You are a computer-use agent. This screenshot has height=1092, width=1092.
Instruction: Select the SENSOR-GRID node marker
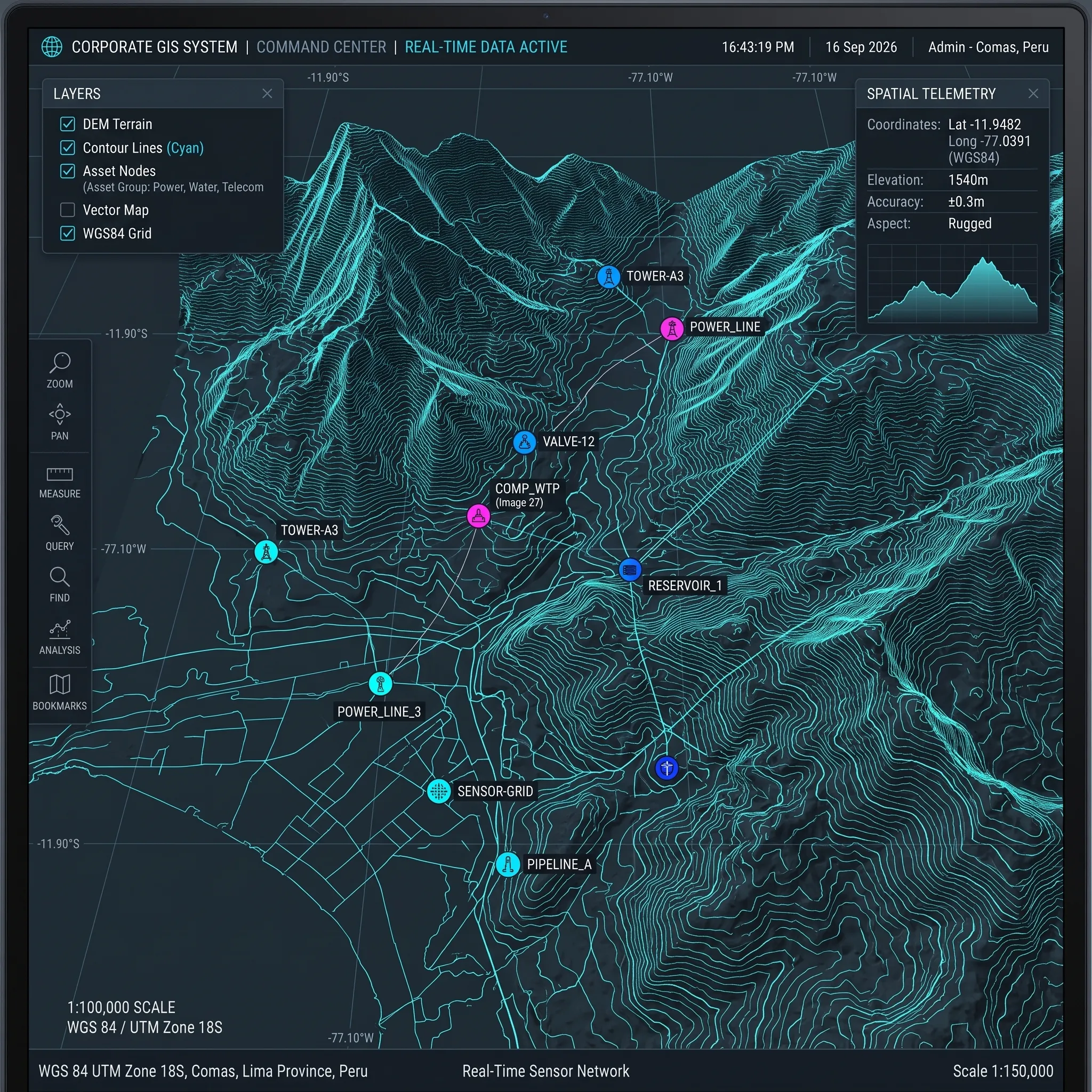pyautogui.click(x=439, y=791)
